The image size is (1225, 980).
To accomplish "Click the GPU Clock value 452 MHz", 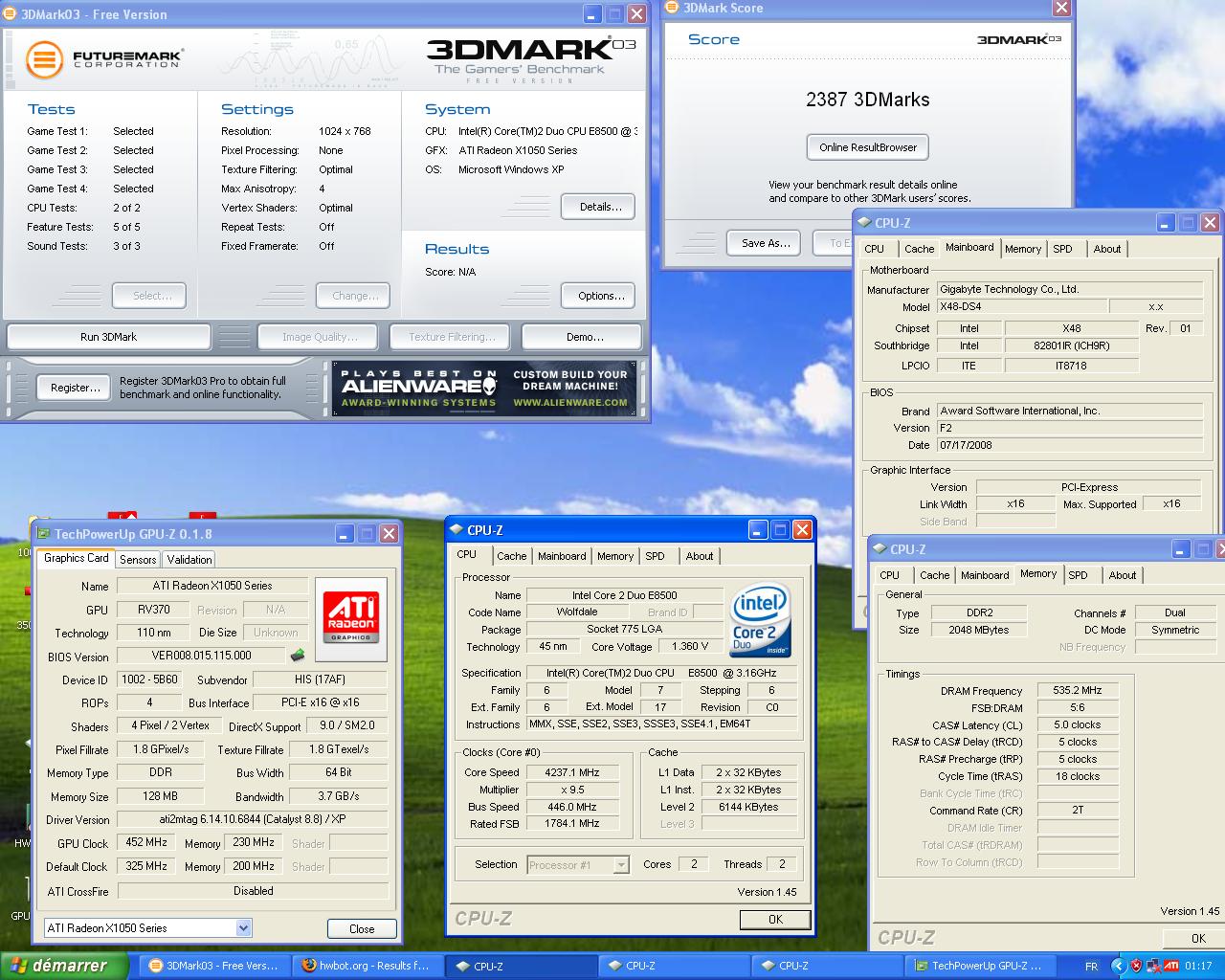I will point(146,842).
